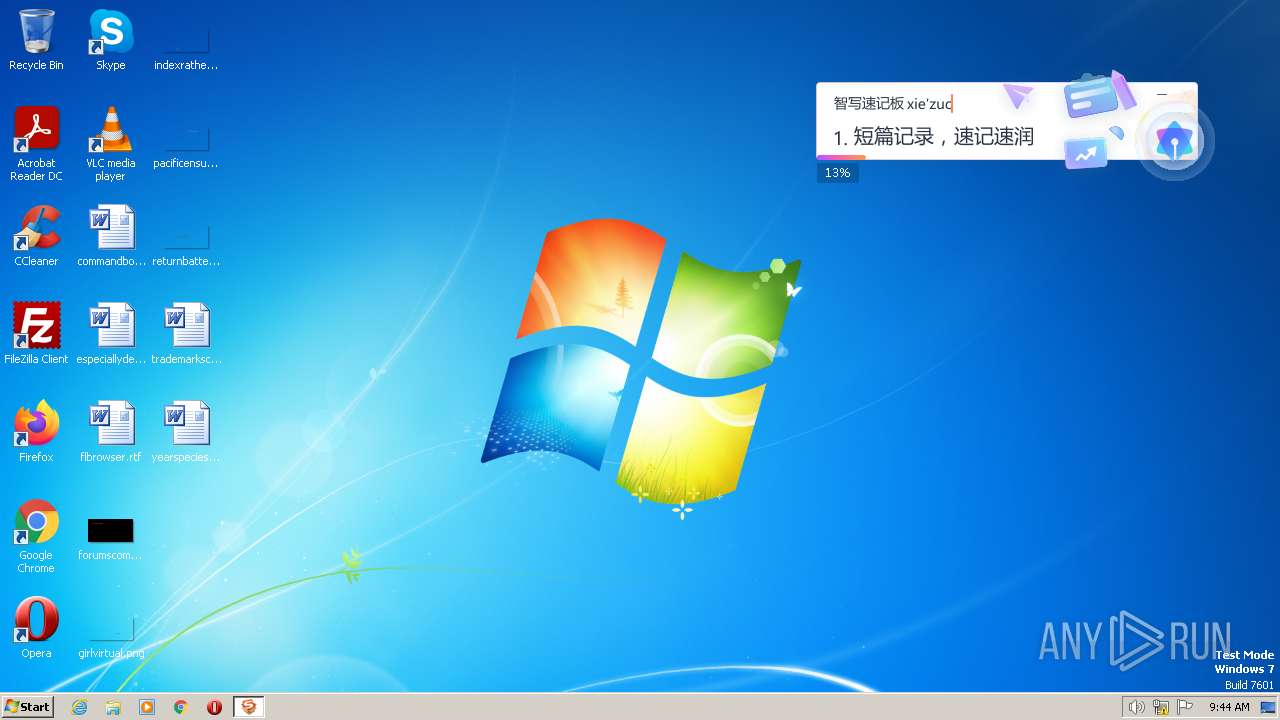This screenshot has width=1280, height=720.
Task: Switch to the Sogou installer taskbar item
Action: click(248, 707)
